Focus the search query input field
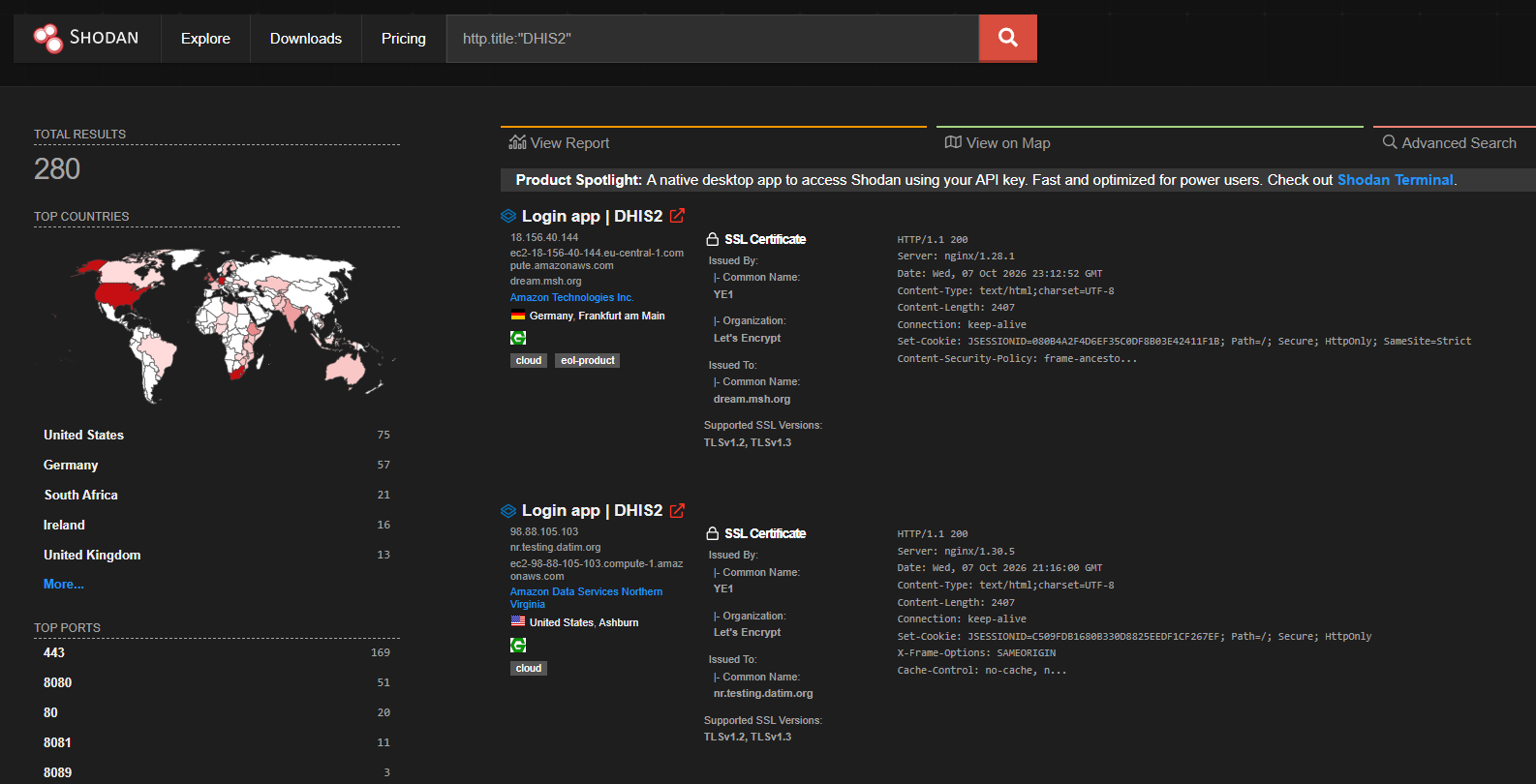The image size is (1536, 784). click(x=713, y=38)
